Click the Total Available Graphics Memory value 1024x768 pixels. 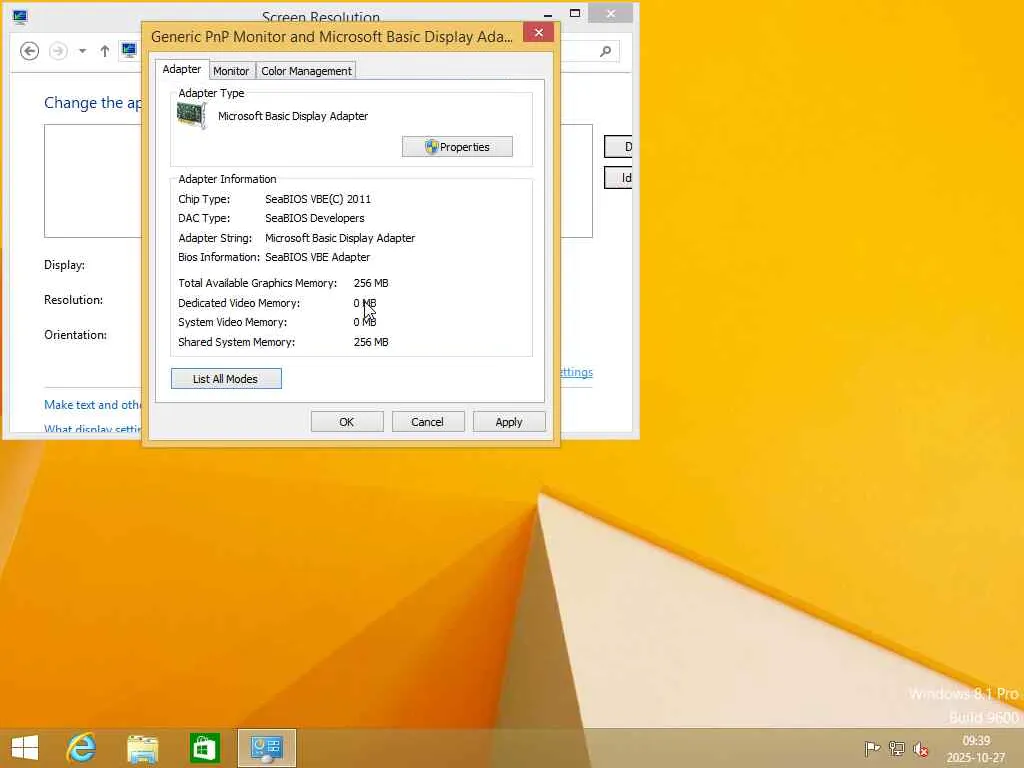pyautogui.click(x=371, y=283)
